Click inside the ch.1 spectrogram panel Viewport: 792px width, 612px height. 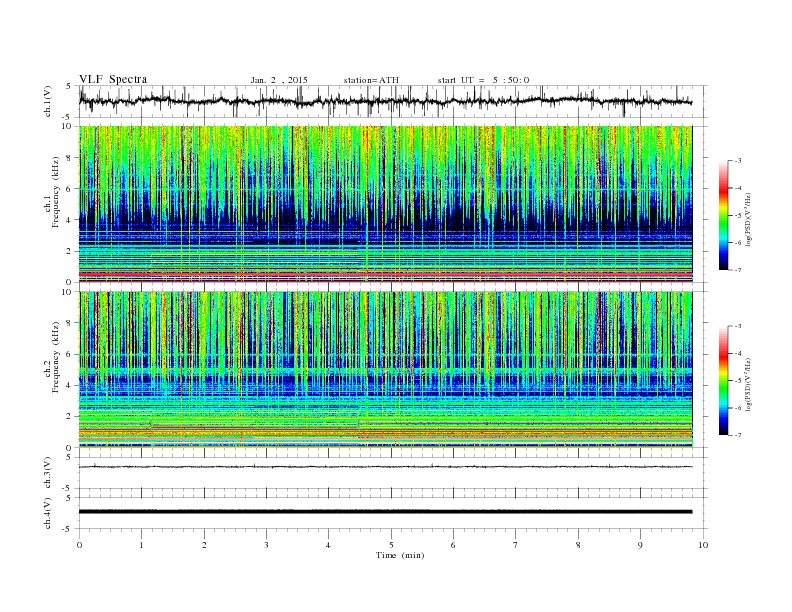[x=385, y=204]
